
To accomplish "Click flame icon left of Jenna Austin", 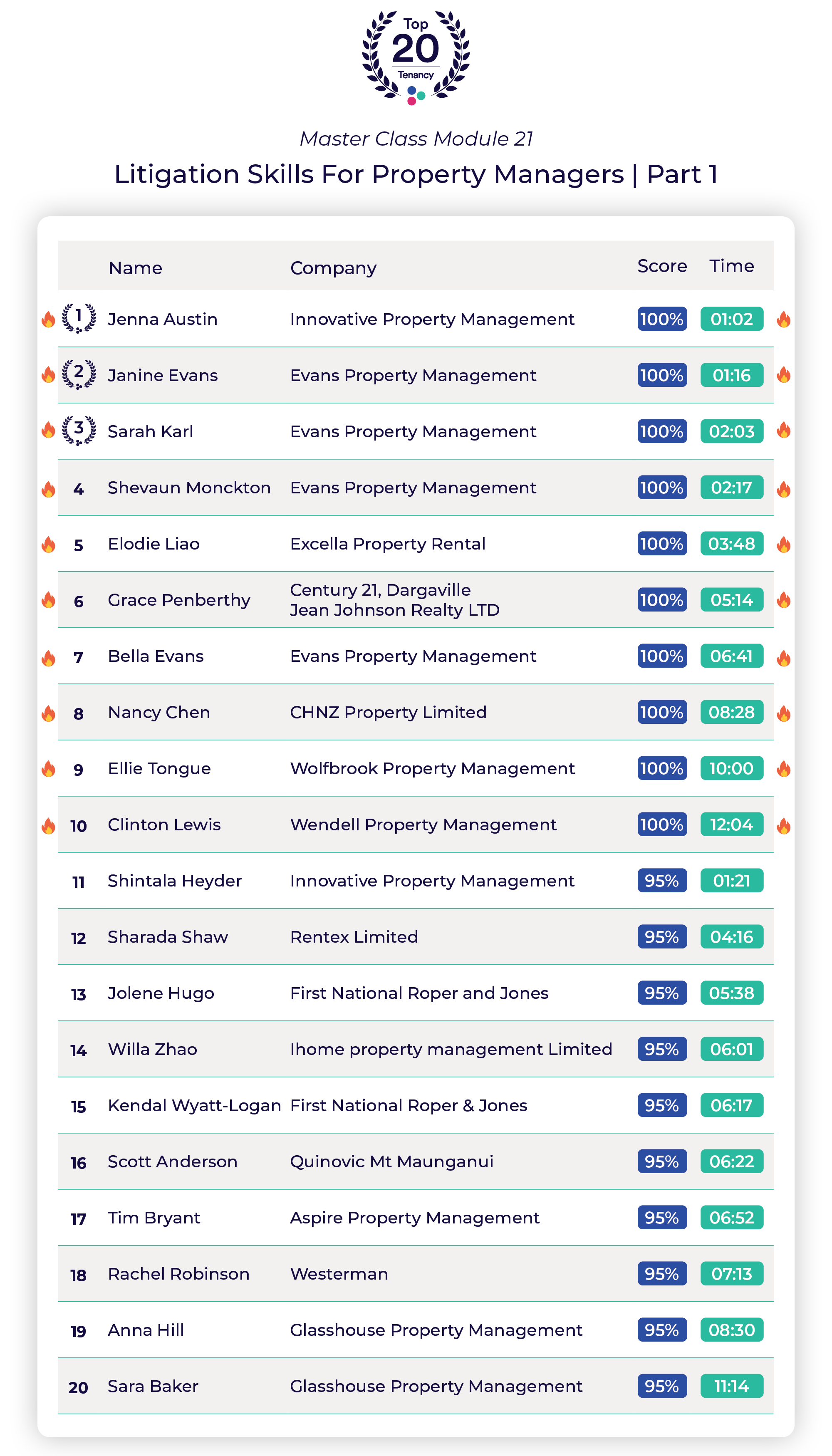I will 49,319.
